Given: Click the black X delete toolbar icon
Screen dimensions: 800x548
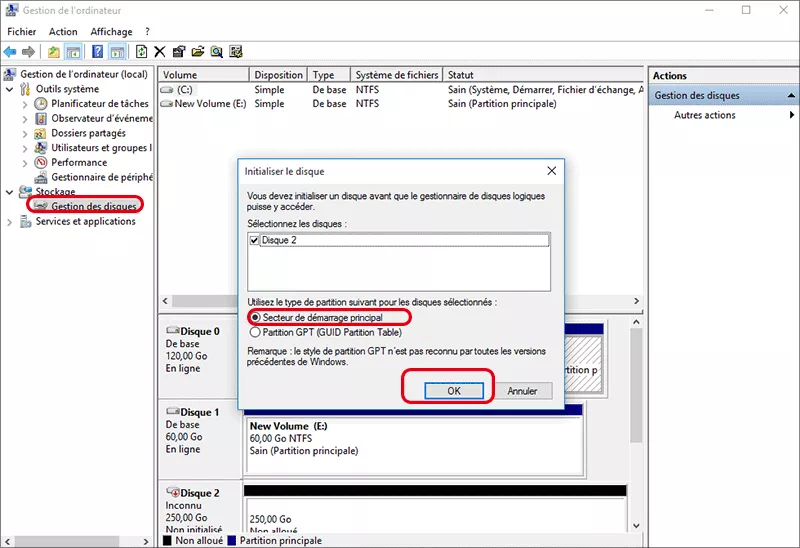Looking at the screenshot, I should [160, 51].
